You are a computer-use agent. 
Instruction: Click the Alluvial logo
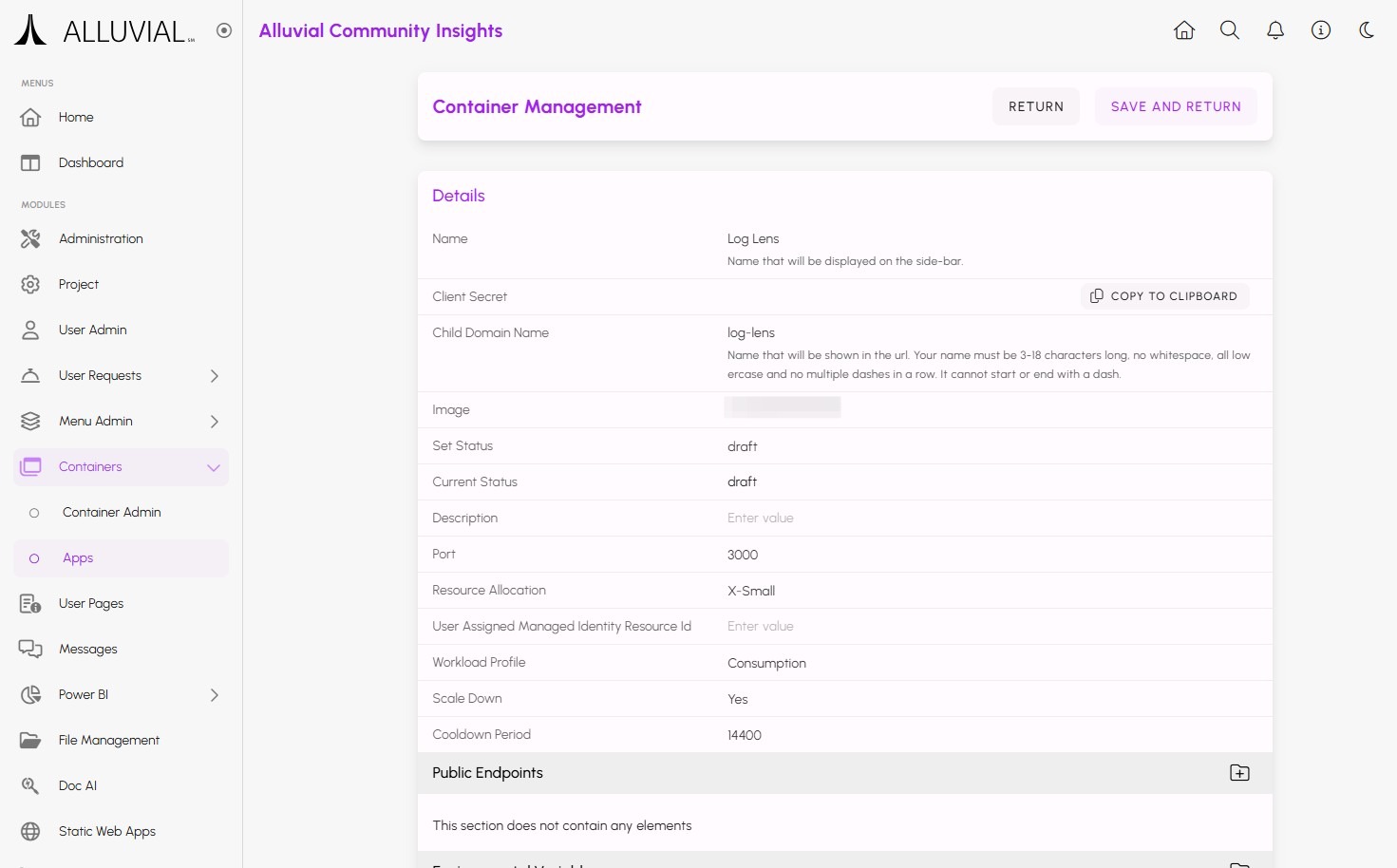click(x=104, y=30)
